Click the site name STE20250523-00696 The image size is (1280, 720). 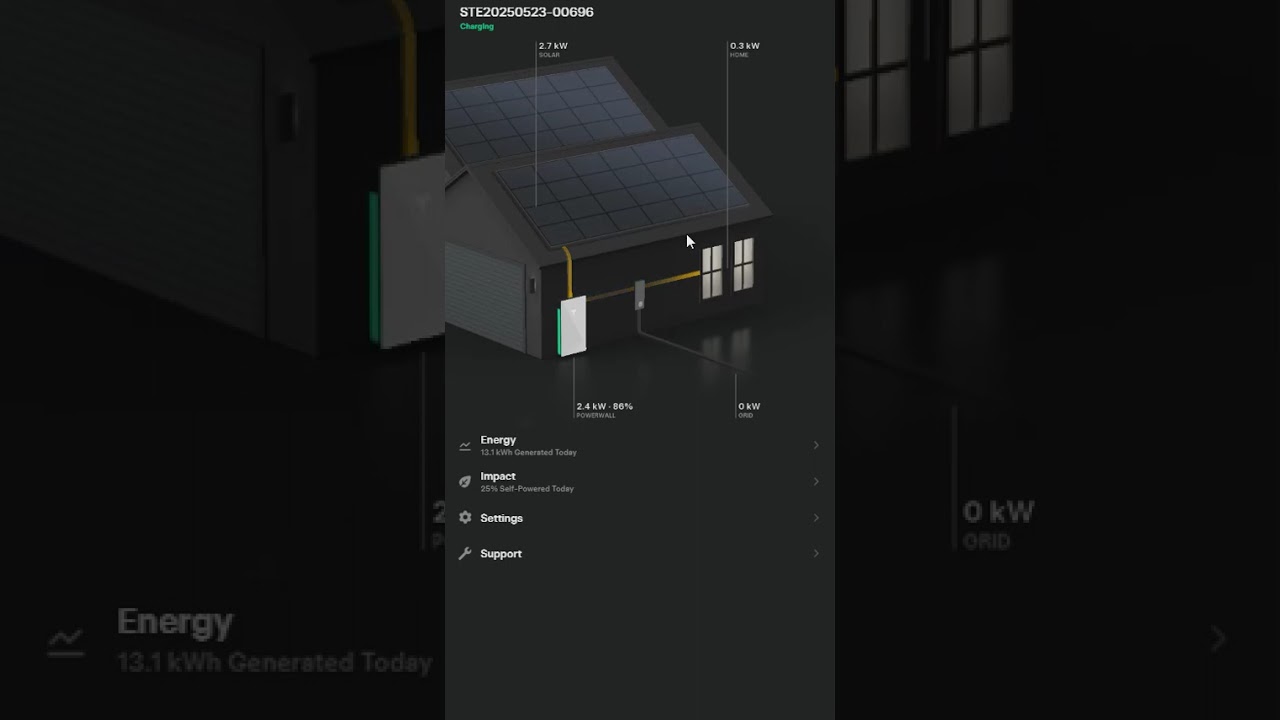527,12
